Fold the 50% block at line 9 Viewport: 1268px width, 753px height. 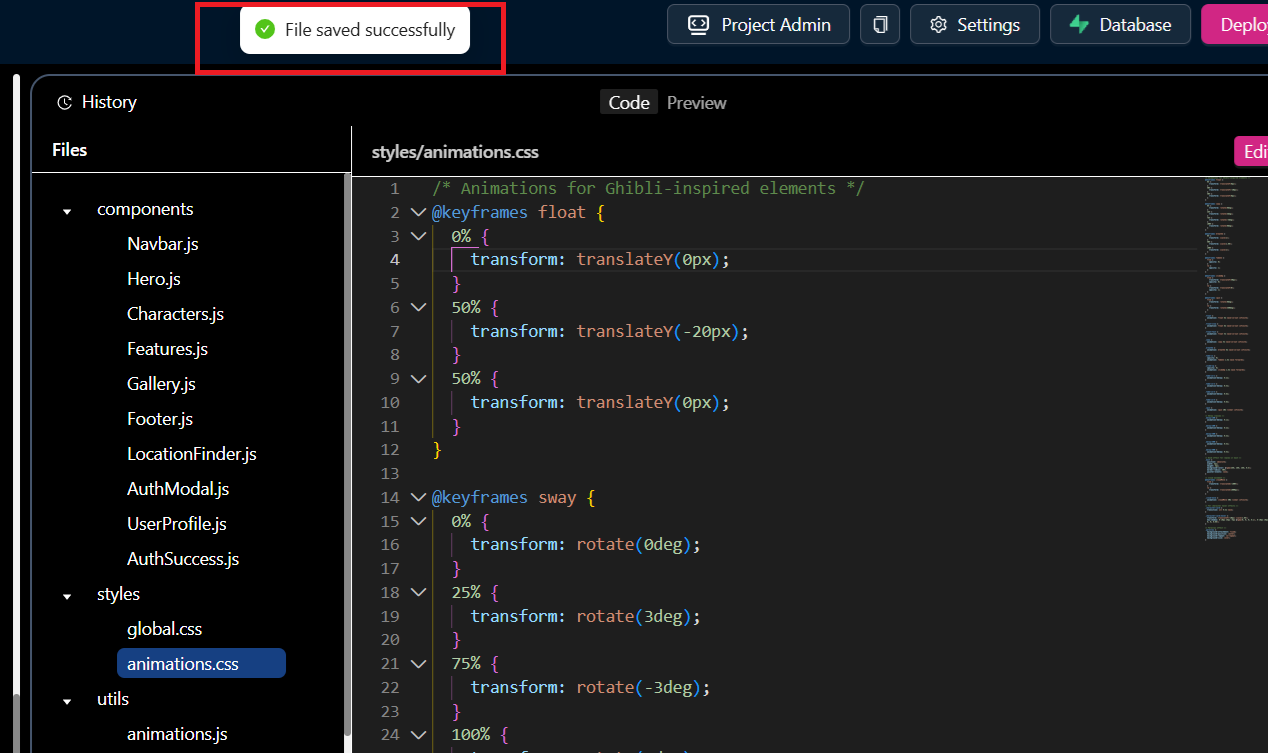click(x=418, y=378)
